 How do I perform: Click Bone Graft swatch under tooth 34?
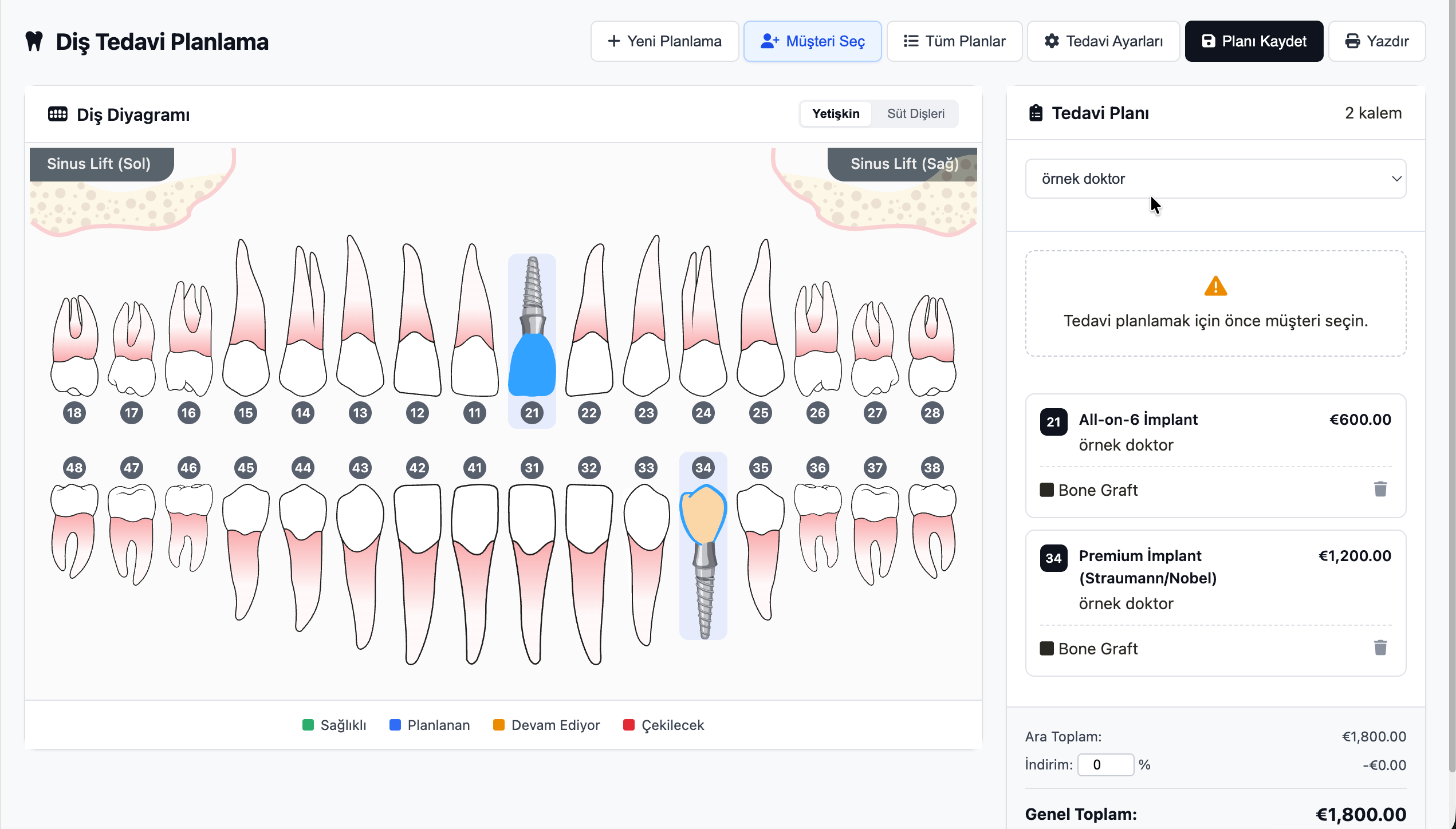click(x=1046, y=649)
